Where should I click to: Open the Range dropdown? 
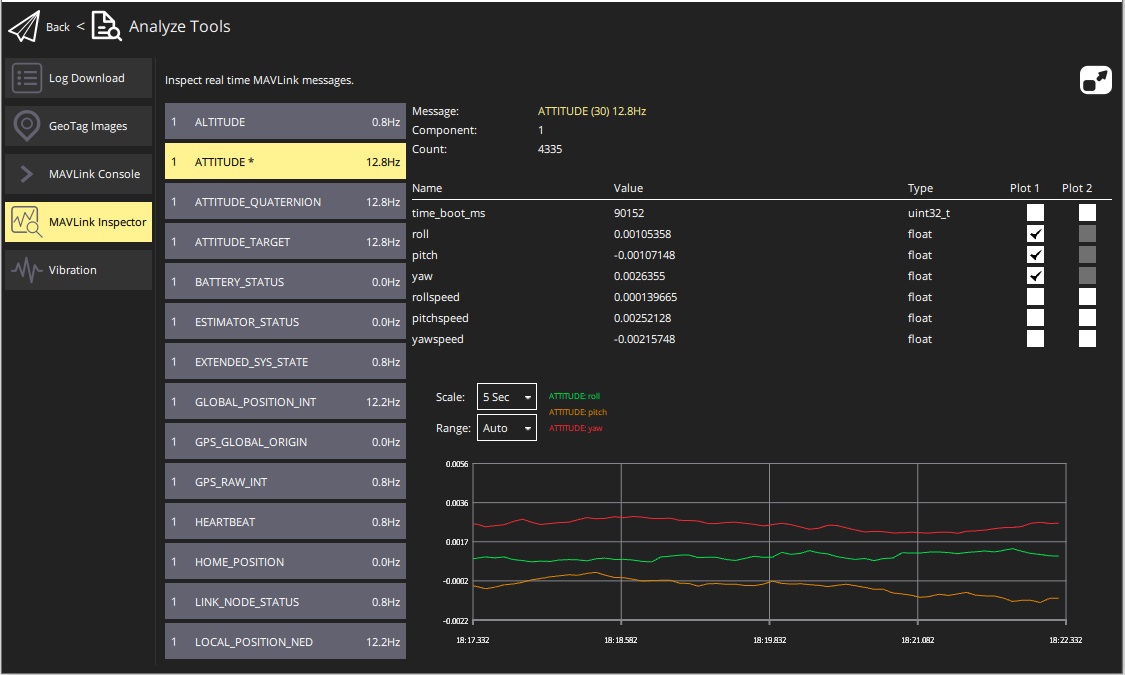pyautogui.click(x=506, y=427)
